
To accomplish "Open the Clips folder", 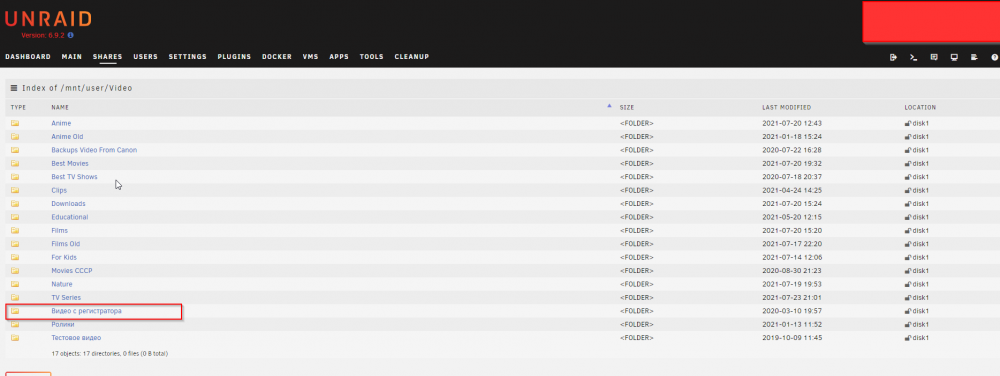I will 59,190.
